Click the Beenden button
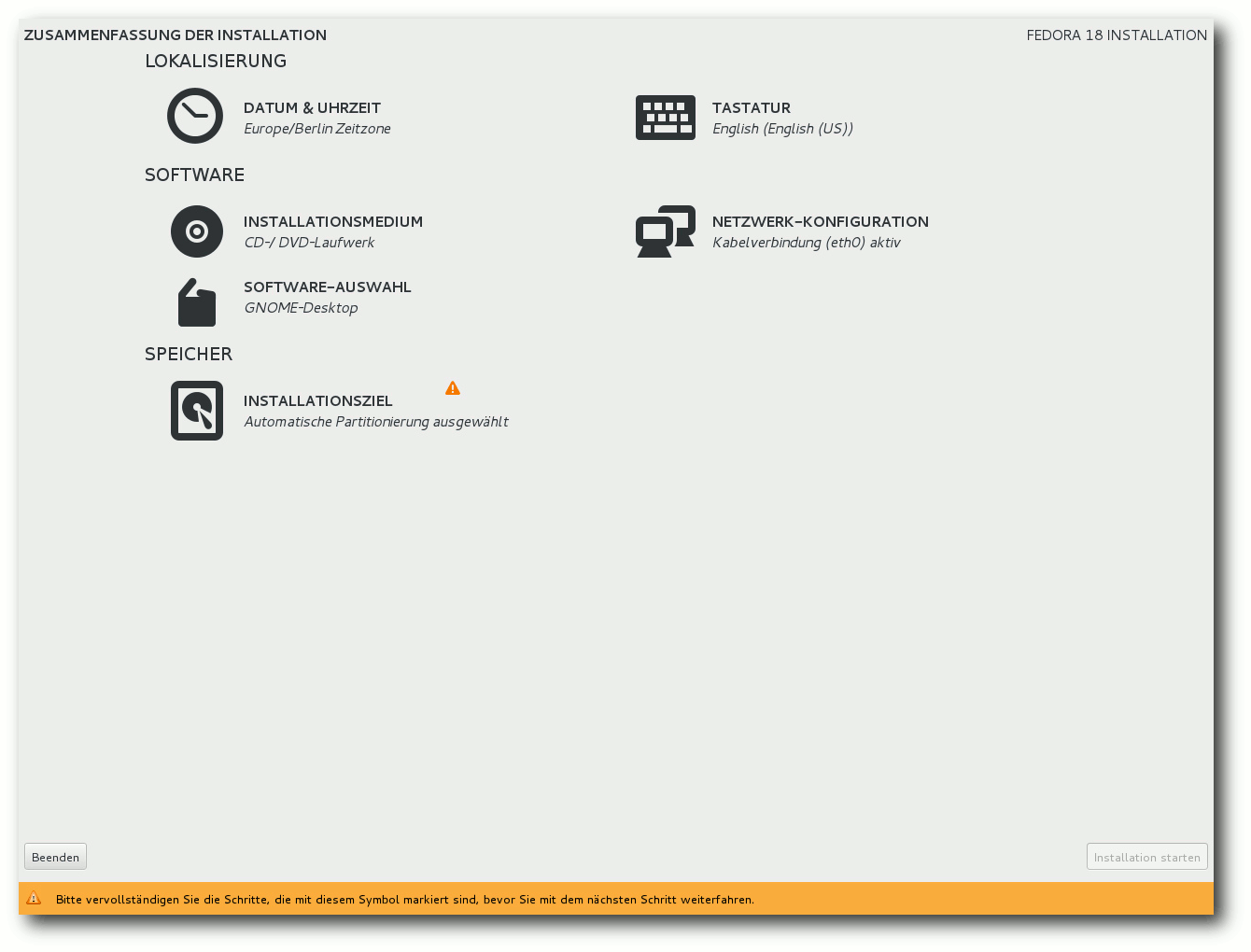Screen dimensions: 1251x952 tap(55, 857)
